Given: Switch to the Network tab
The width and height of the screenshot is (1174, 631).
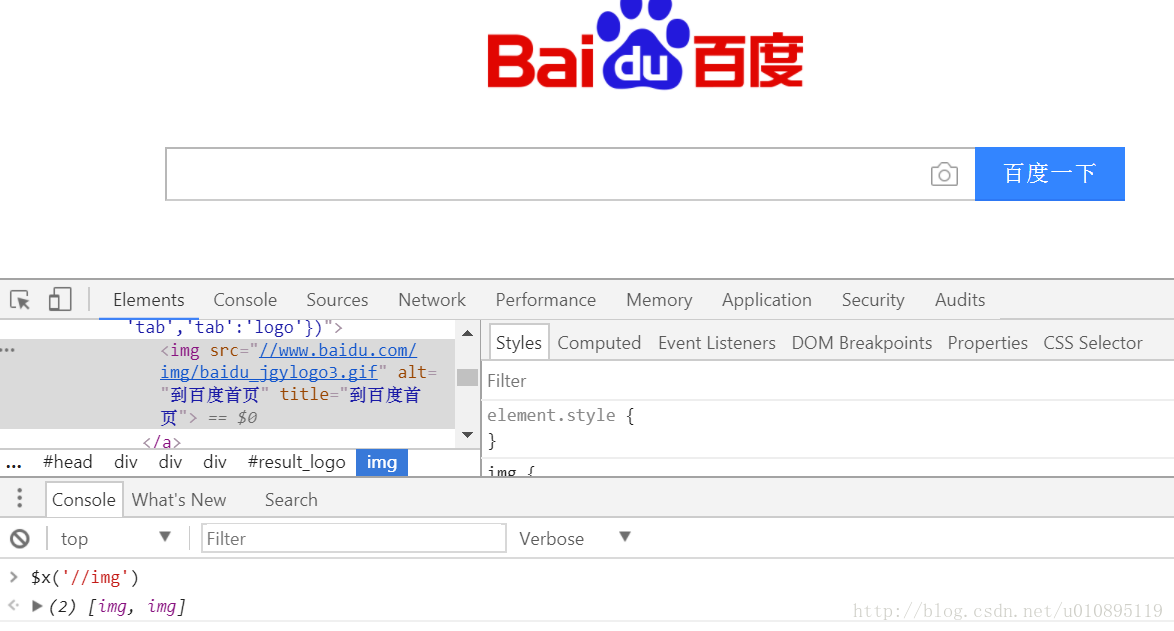Looking at the screenshot, I should (x=432, y=300).
